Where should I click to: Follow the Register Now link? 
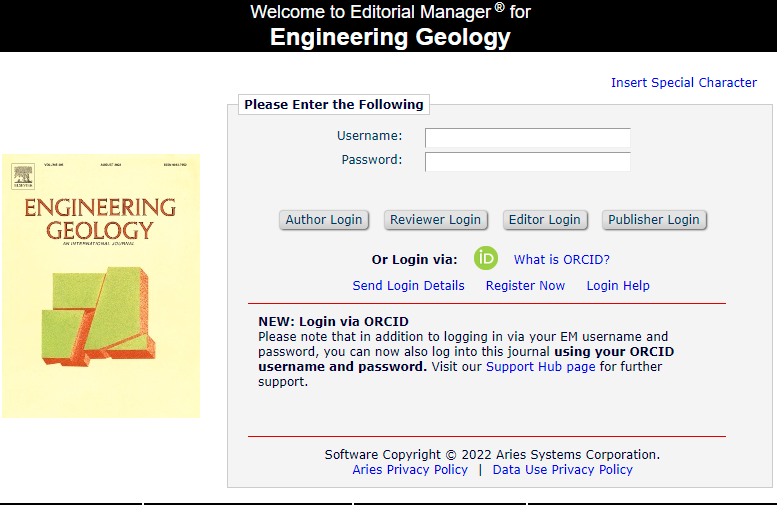525,286
